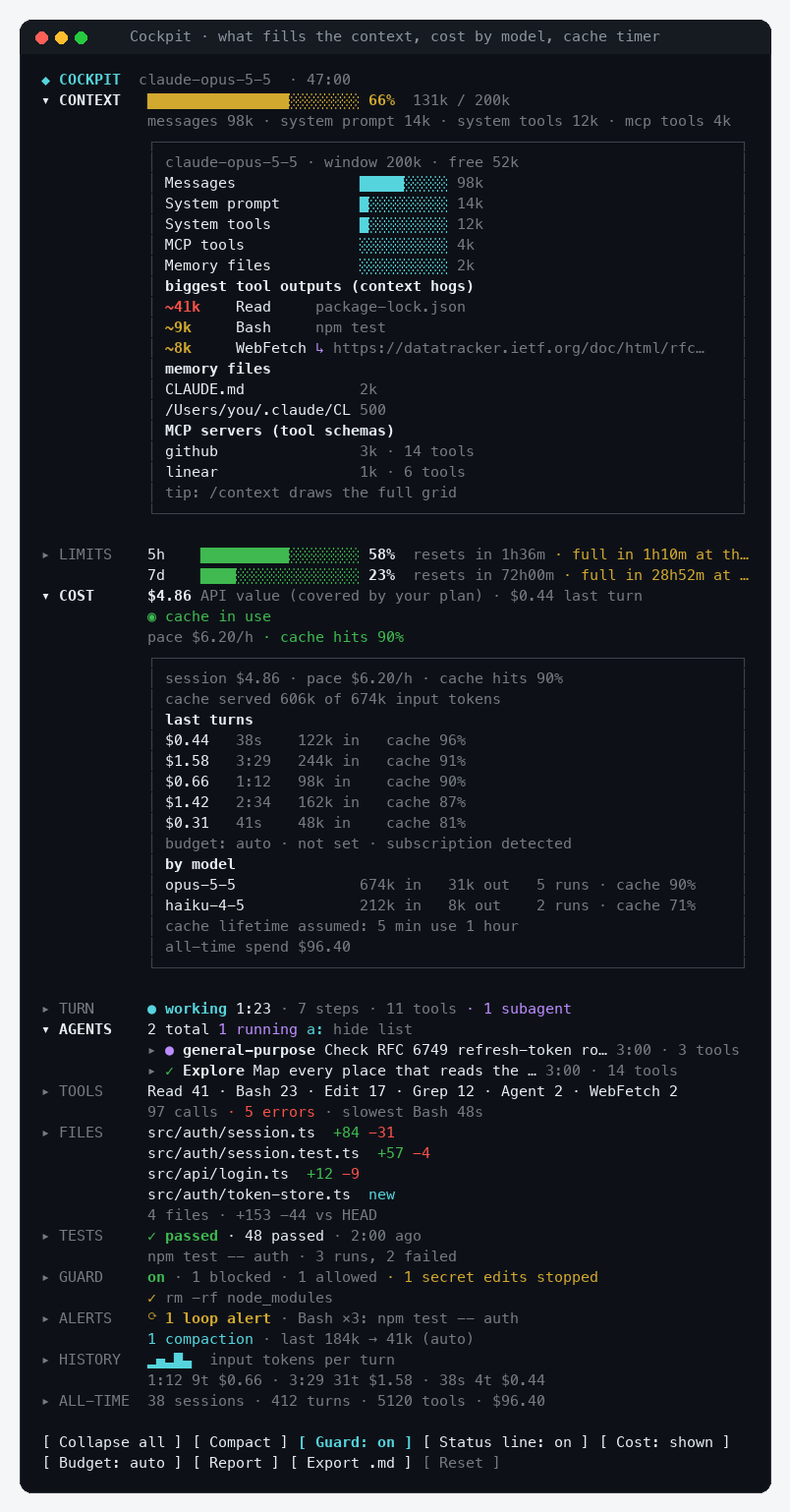Click the checkmark icon beside passed in TESTS

coord(151,1236)
